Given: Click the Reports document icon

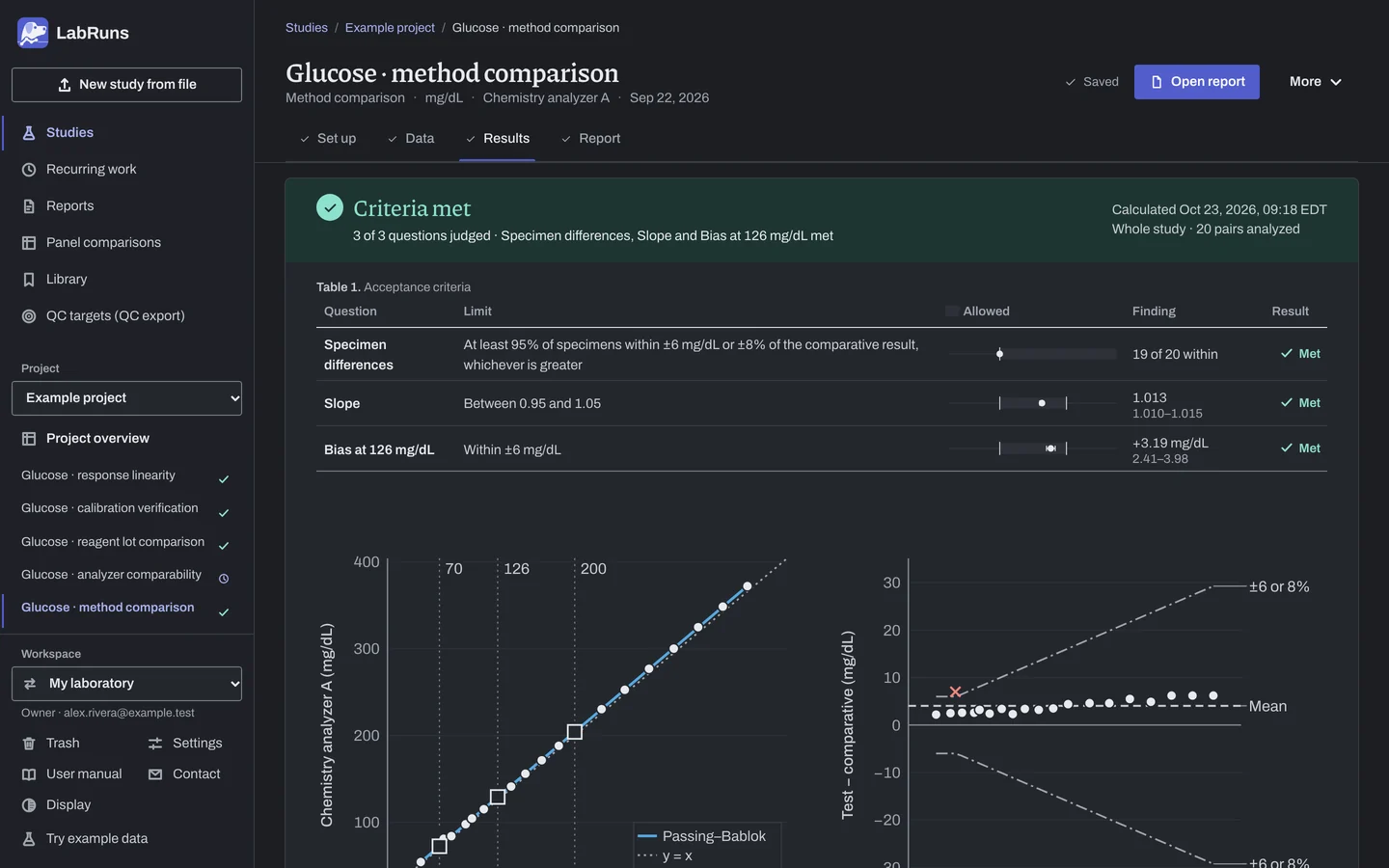Looking at the screenshot, I should coord(29,206).
